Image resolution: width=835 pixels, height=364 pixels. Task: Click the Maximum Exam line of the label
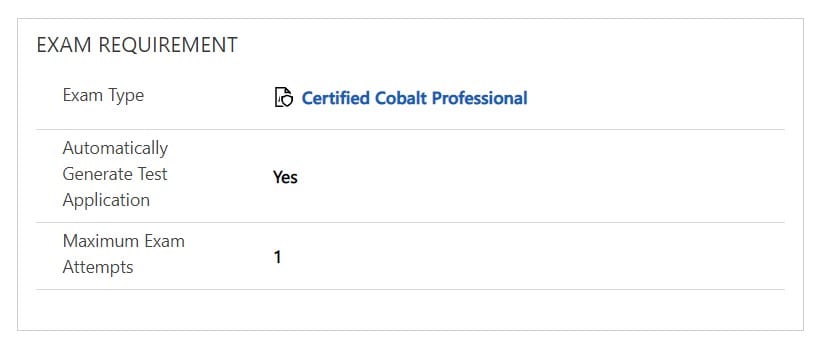[124, 241]
